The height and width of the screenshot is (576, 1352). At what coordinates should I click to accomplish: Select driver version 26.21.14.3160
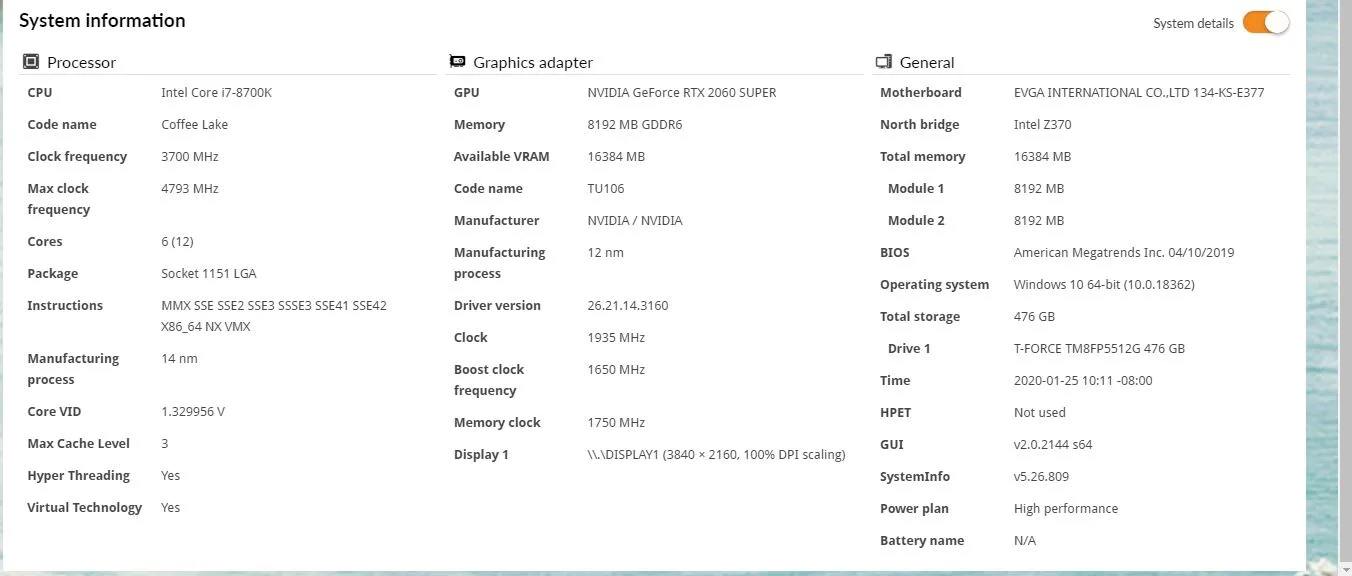628,306
